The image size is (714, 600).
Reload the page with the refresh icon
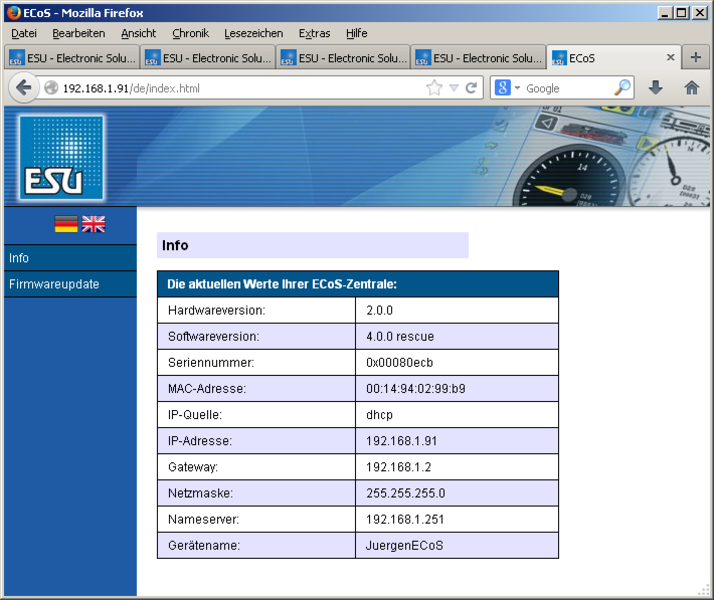471,88
